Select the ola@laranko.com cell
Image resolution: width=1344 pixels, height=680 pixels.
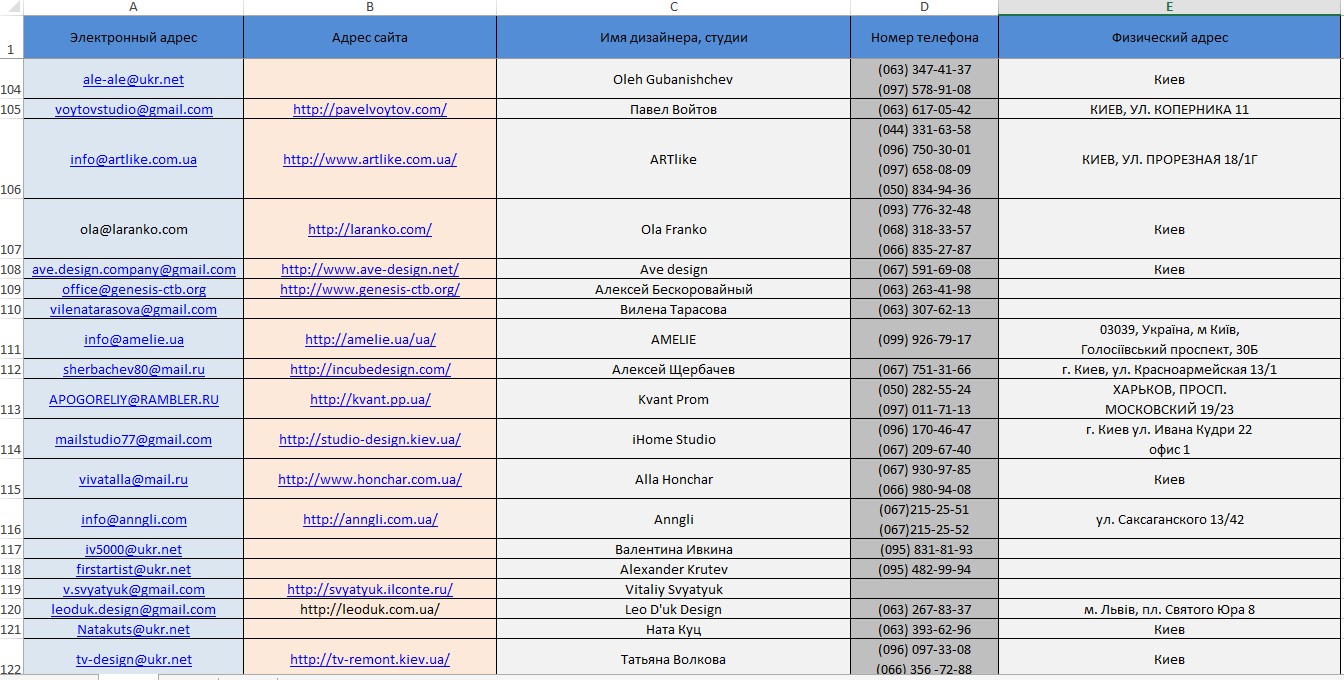133,230
